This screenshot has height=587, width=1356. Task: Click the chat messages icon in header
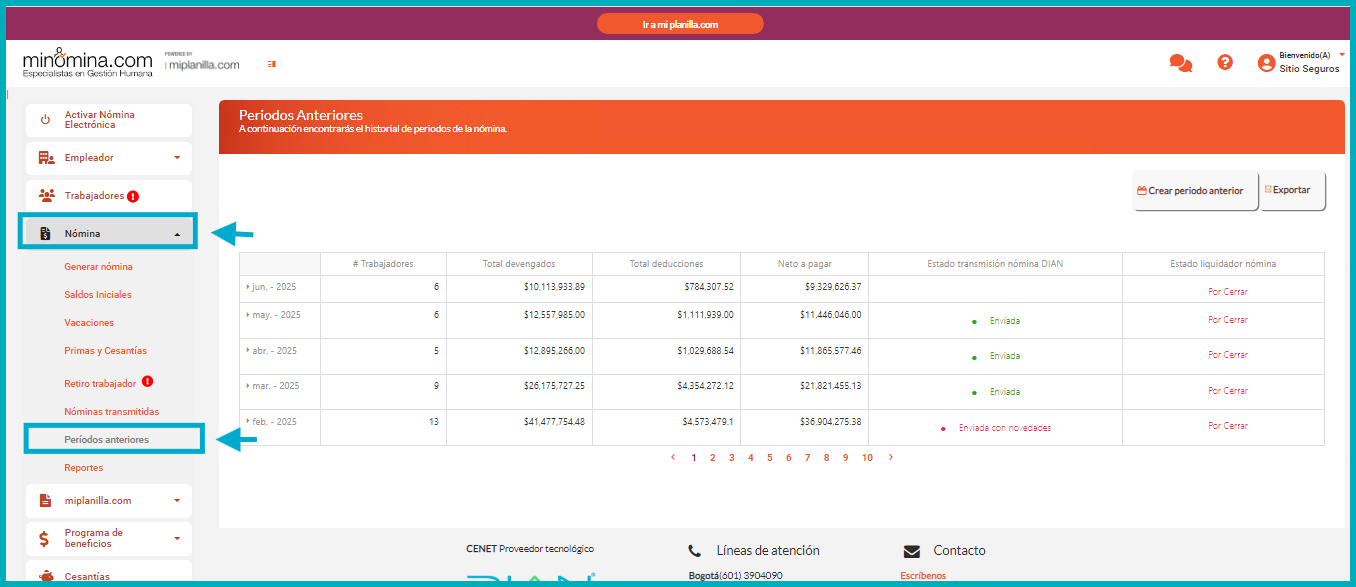(1180, 63)
